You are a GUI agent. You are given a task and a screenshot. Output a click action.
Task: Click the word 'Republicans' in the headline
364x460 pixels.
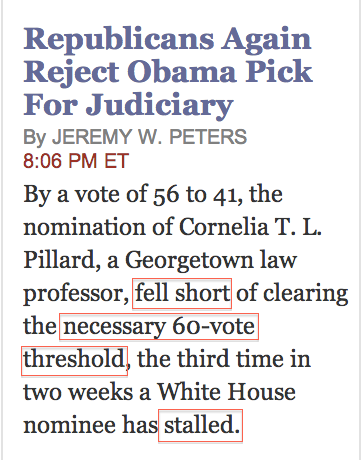tap(119, 41)
